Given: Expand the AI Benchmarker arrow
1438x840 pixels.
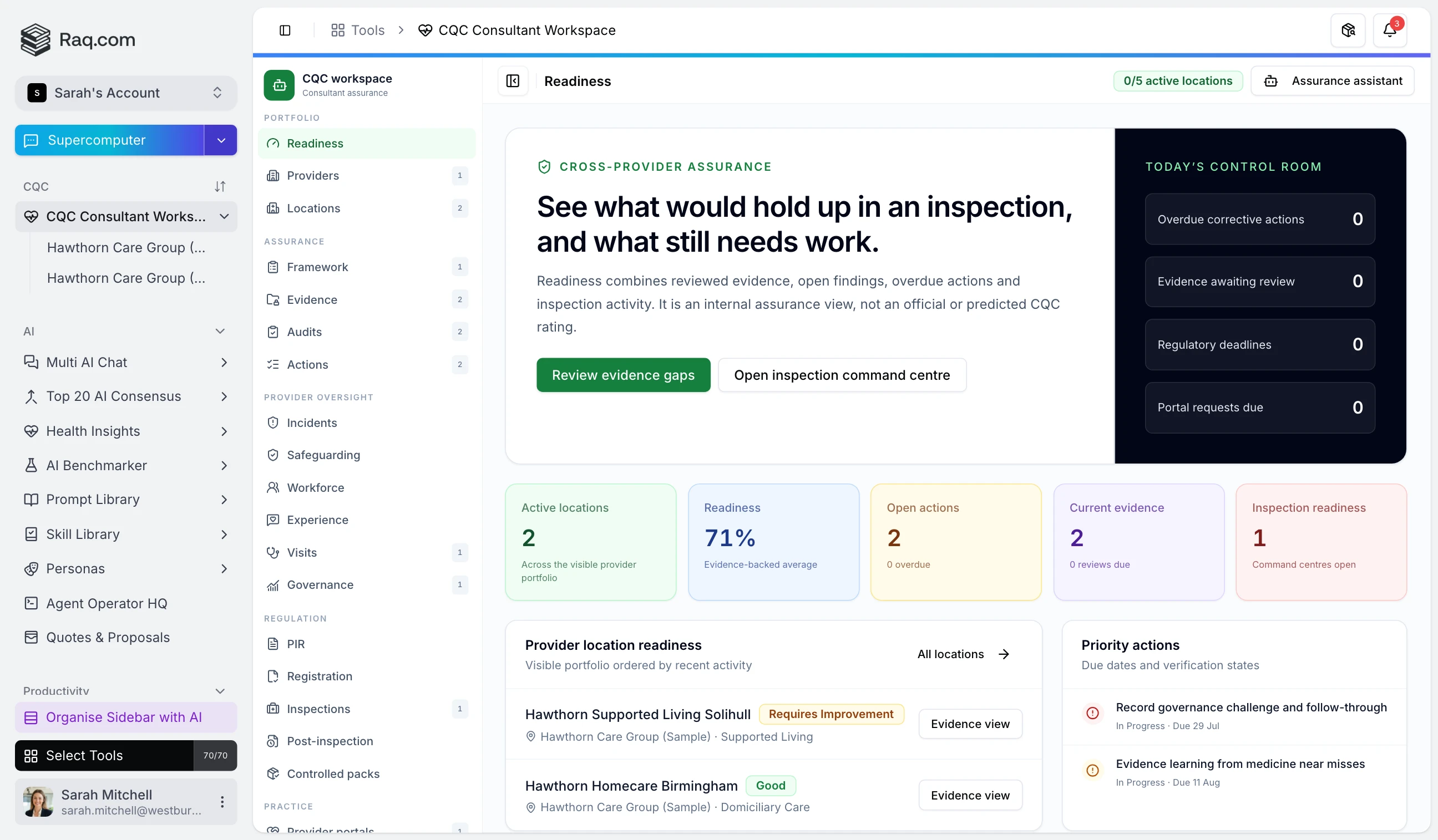Looking at the screenshot, I should click(x=224, y=466).
